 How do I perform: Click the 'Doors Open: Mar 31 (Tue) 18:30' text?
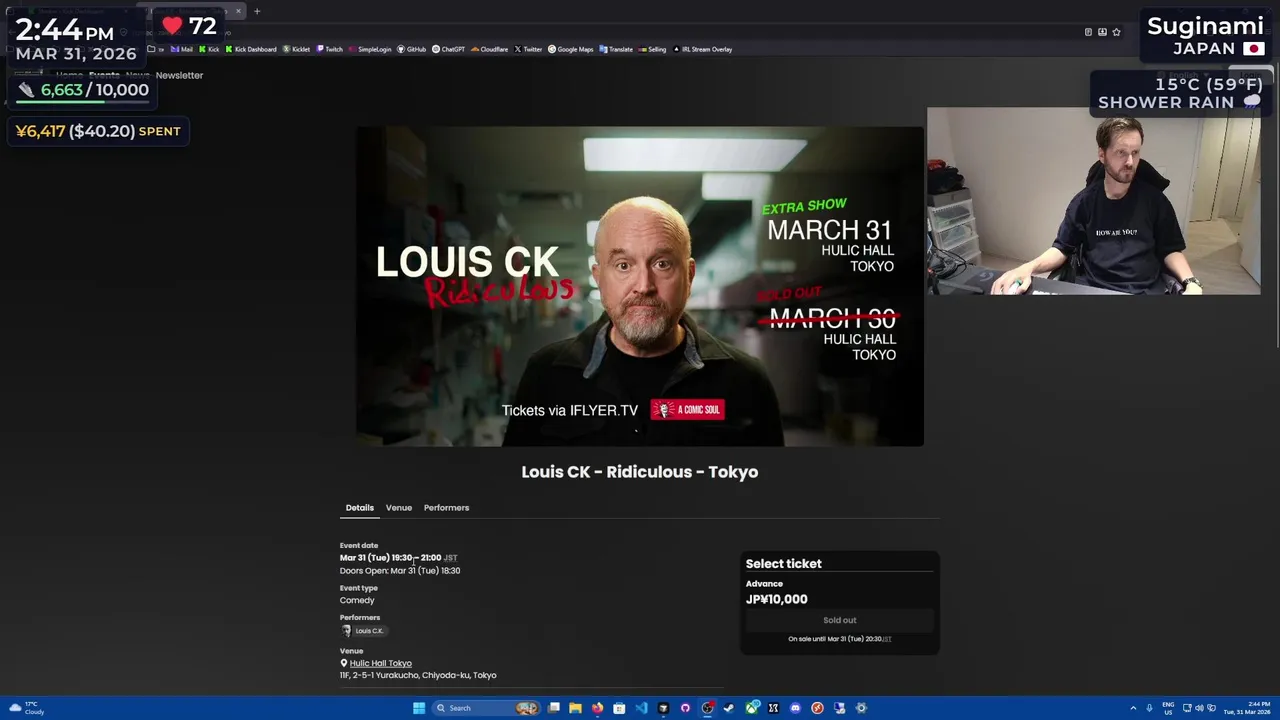tap(400, 570)
